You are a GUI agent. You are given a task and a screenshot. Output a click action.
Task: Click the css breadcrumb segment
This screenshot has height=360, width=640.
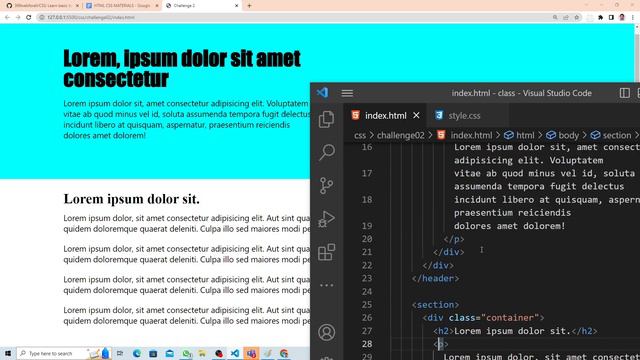360,135
